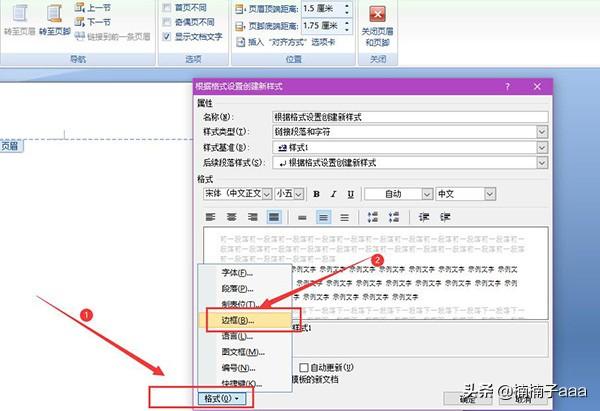Screen dimensions: 600x411
Task: Enable 首页不同 checkbox
Action: tap(167, 6)
